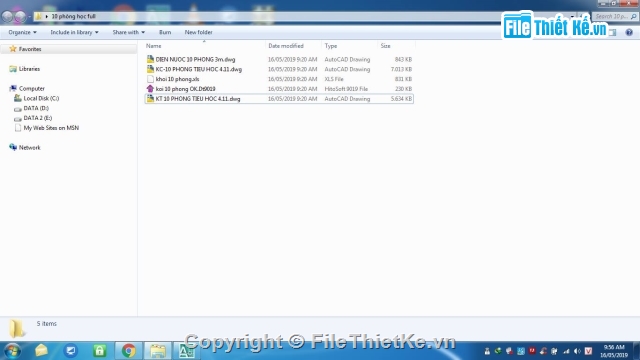Open the green lock app on taskbar

click(100, 351)
